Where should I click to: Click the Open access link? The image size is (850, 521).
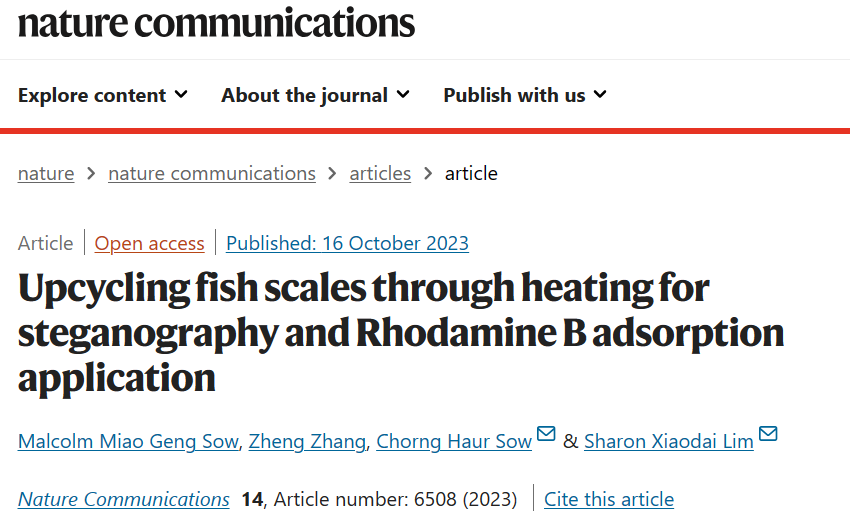click(x=150, y=243)
